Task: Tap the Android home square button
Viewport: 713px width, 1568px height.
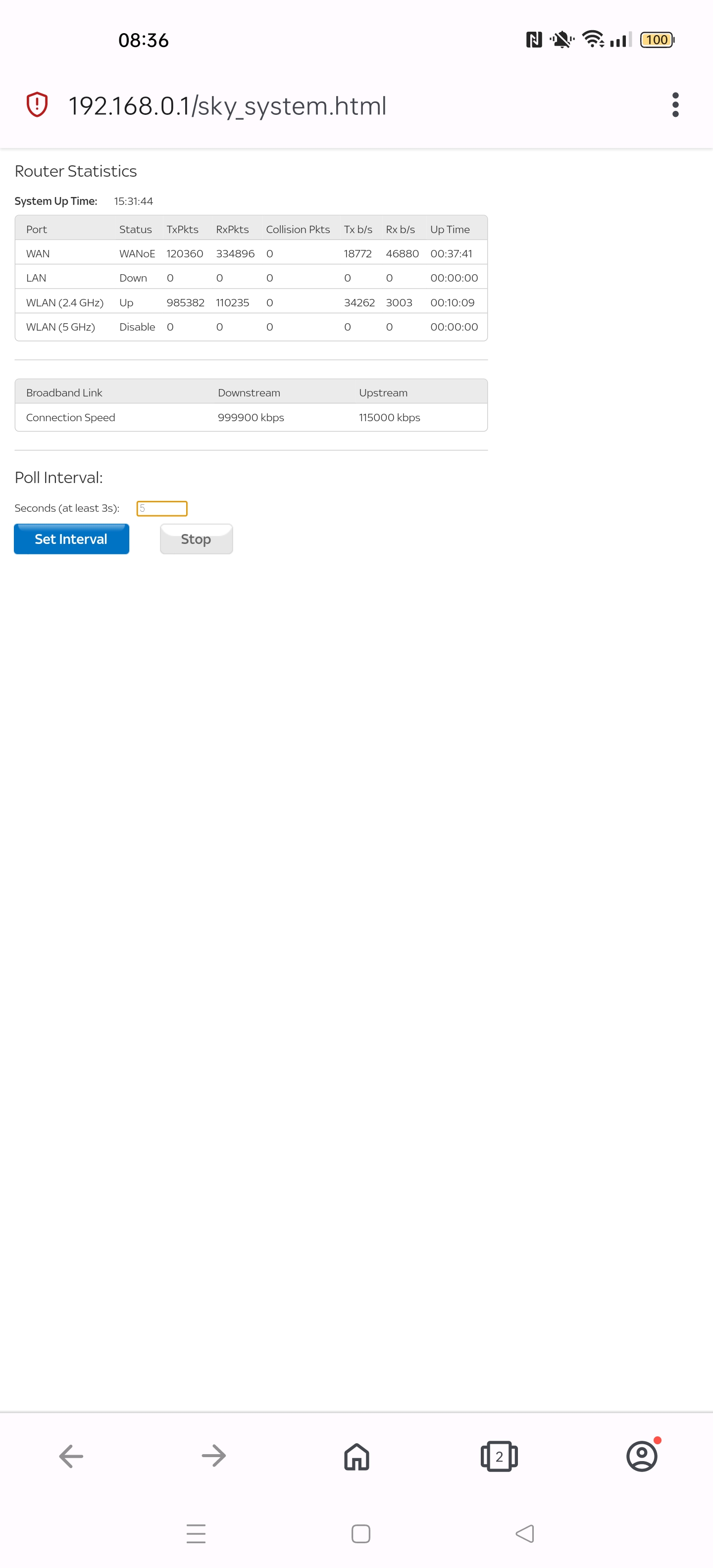Action: [361, 1533]
